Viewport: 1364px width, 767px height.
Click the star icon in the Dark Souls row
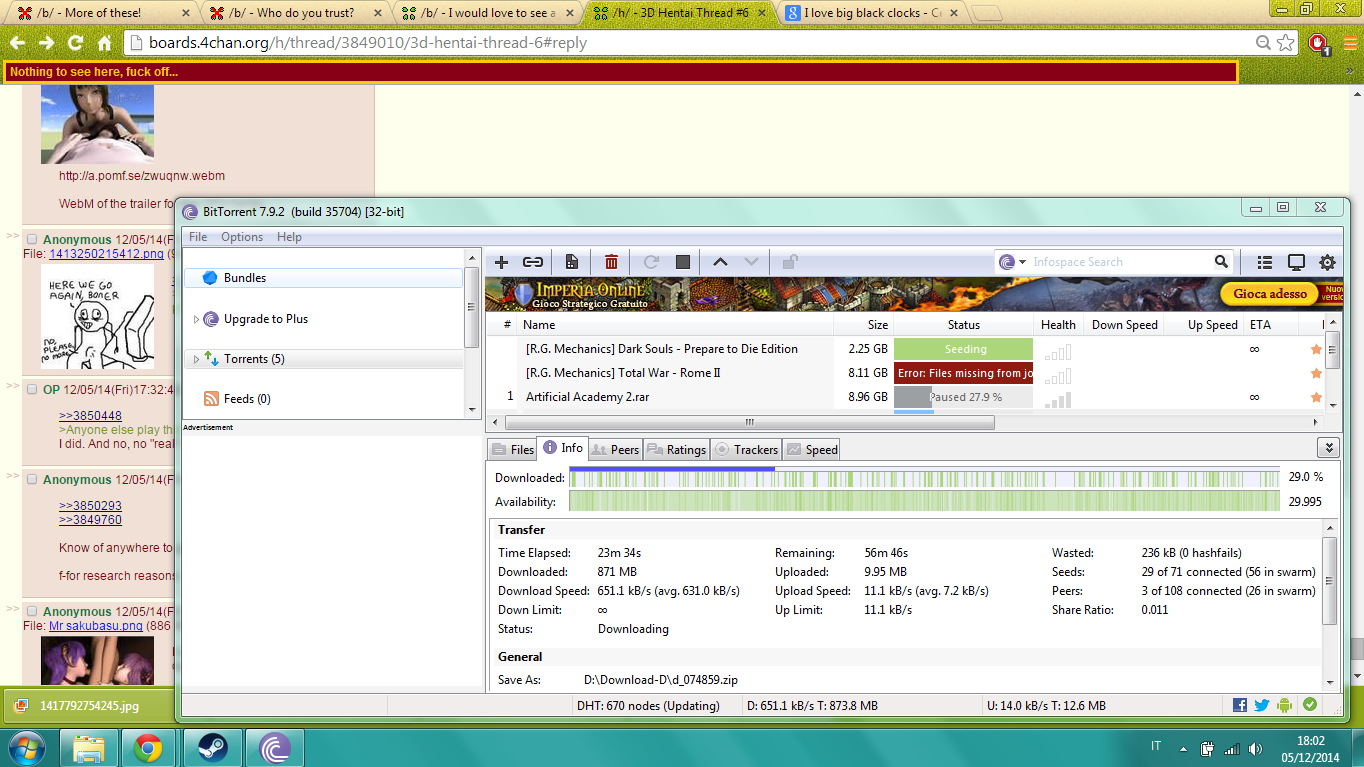click(1316, 349)
